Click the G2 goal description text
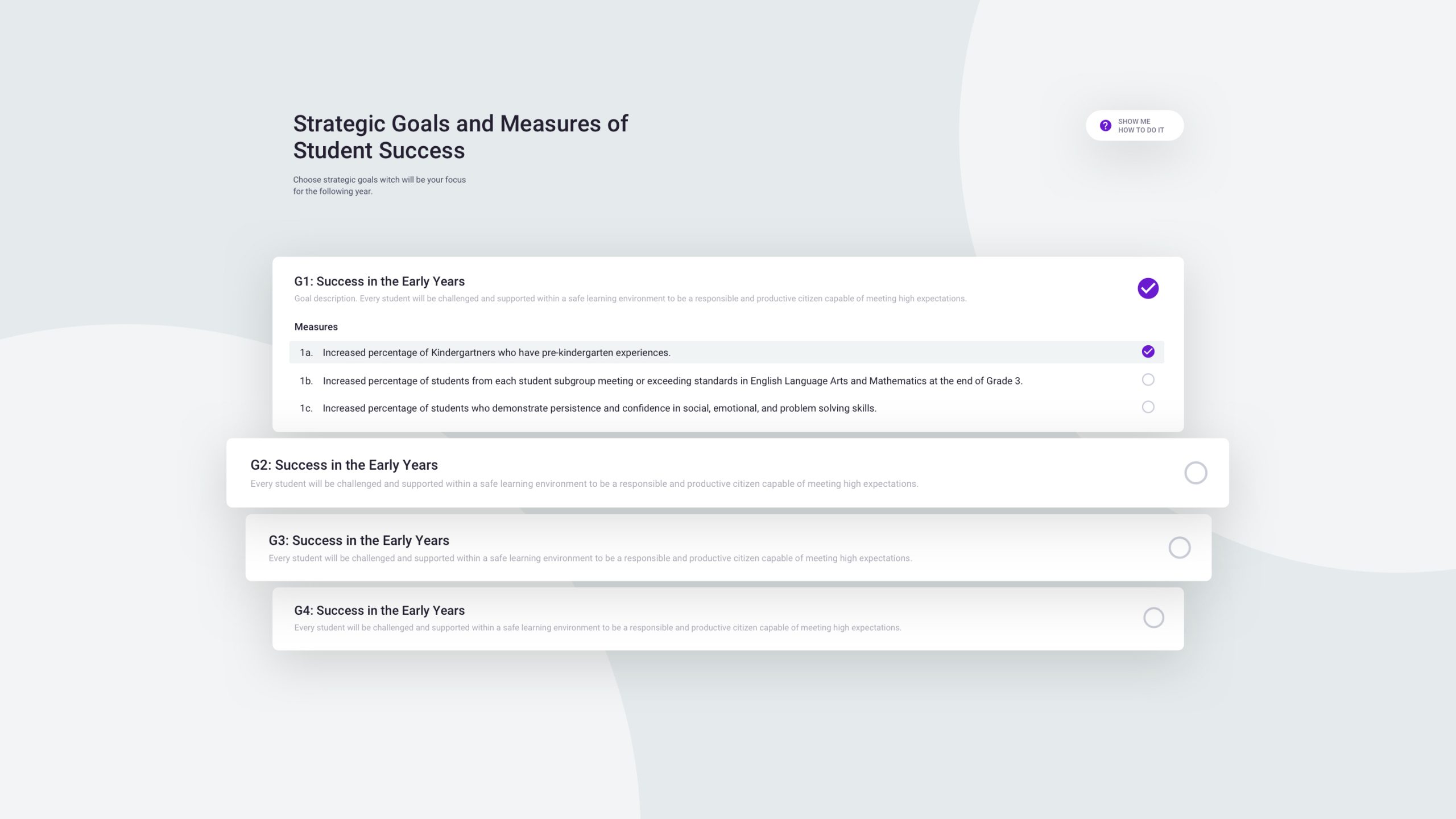 [x=584, y=484]
